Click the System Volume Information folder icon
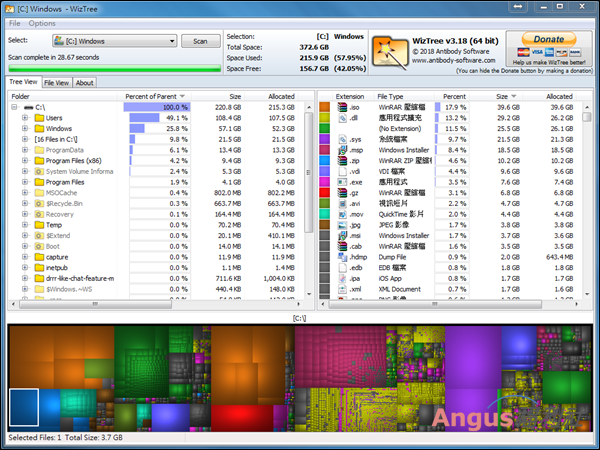Viewport: 600px width, 450px height. pos(39,171)
